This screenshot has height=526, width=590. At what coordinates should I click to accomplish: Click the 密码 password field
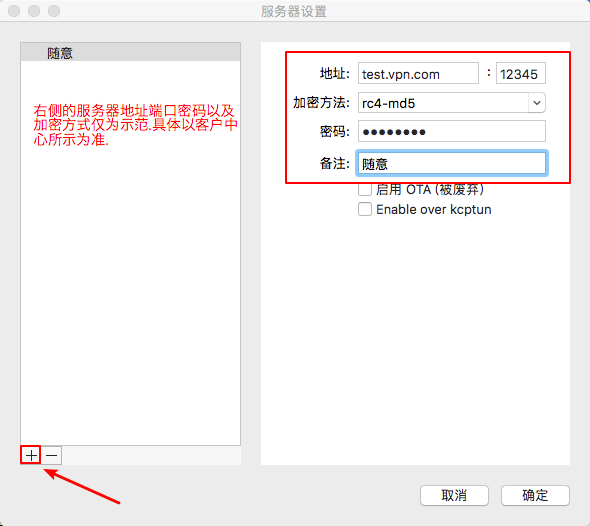point(452,131)
